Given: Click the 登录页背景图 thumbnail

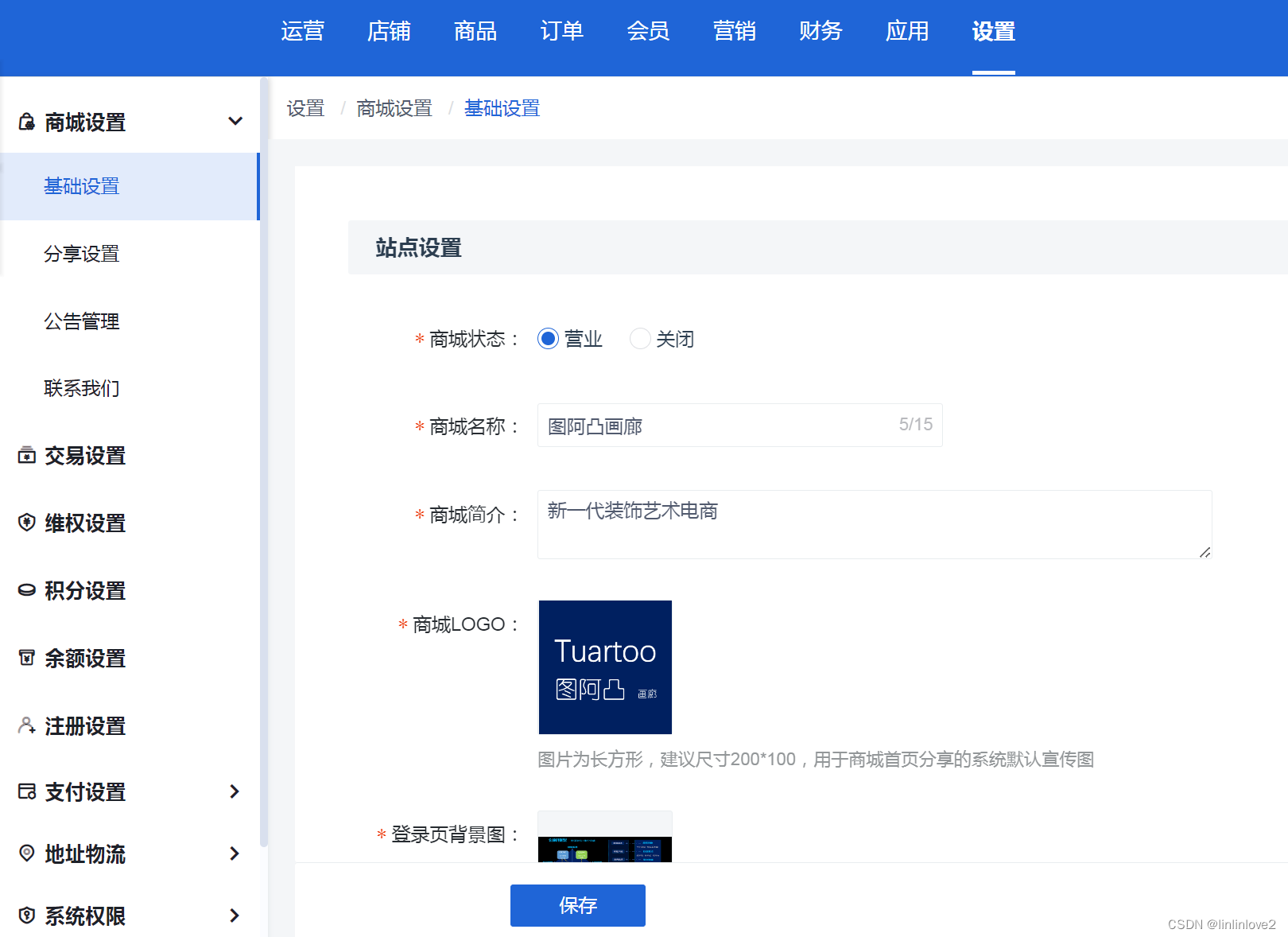Looking at the screenshot, I should [x=605, y=837].
